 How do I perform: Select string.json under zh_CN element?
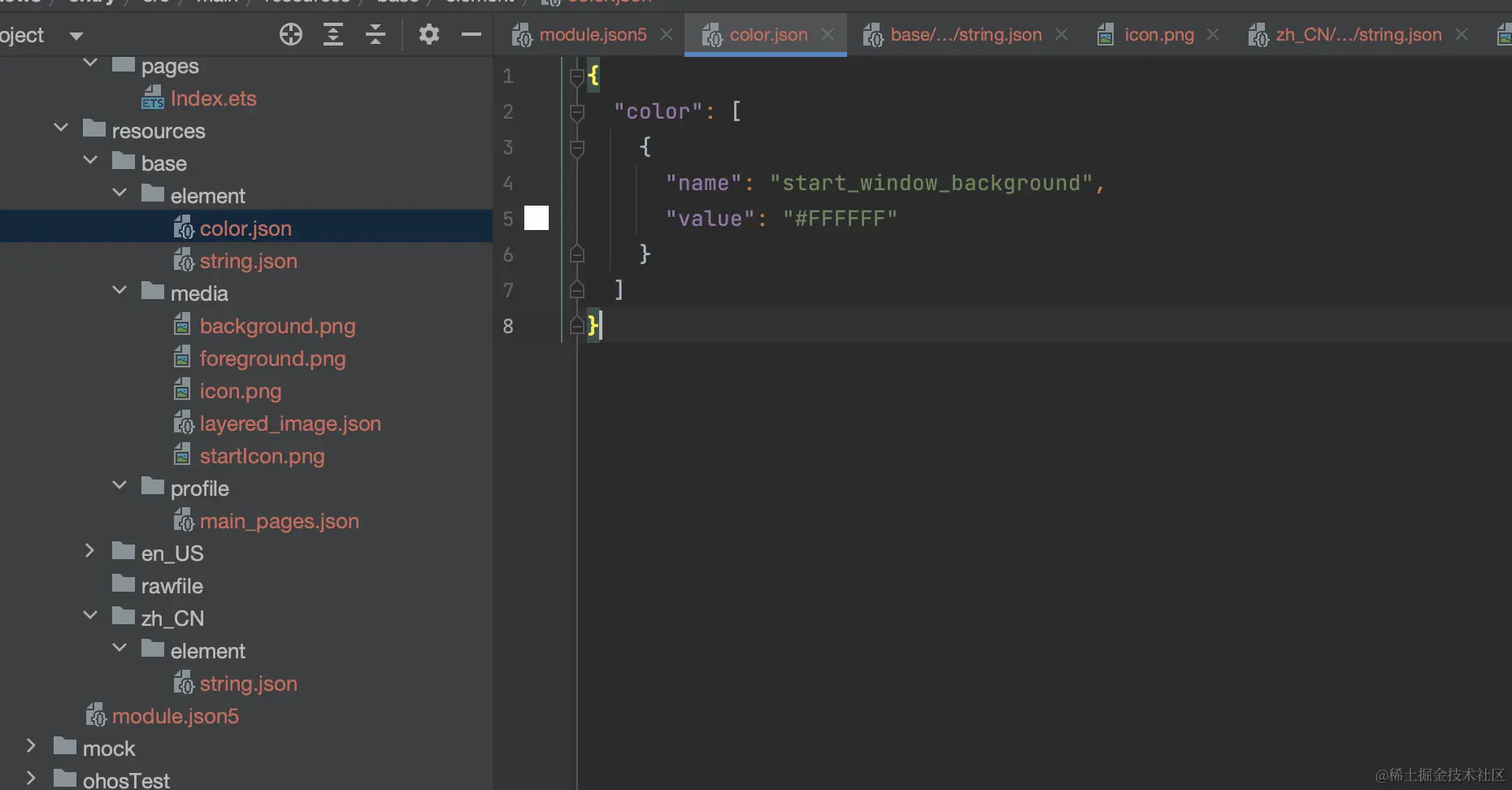click(x=249, y=684)
